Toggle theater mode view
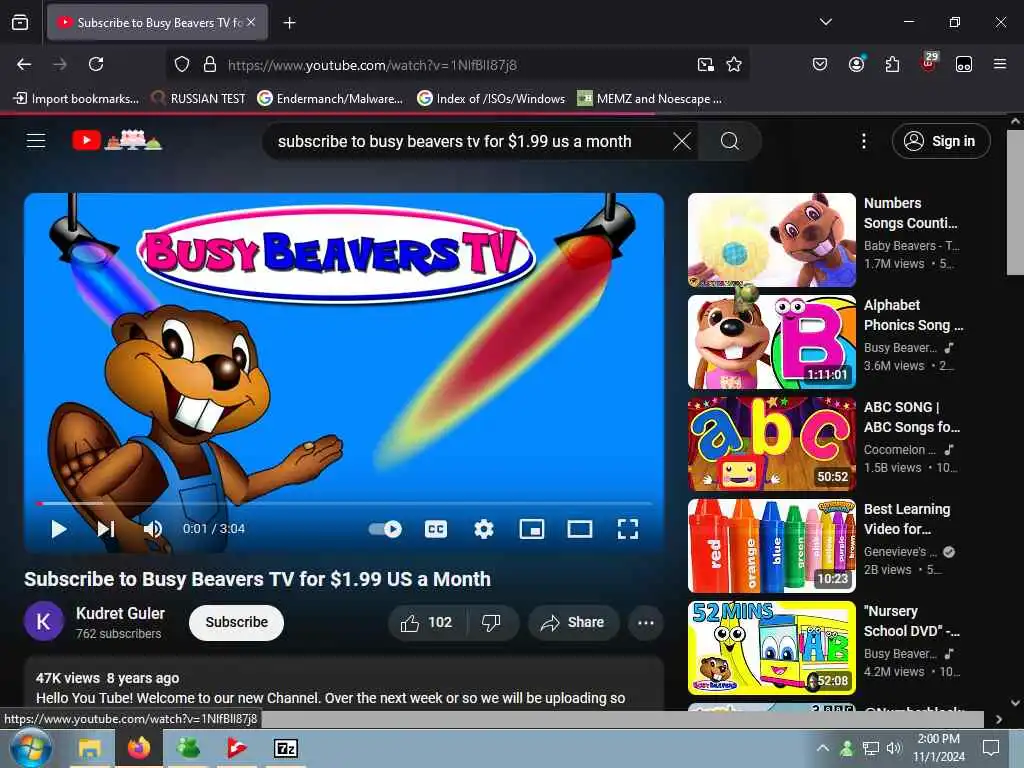 pyautogui.click(x=579, y=529)
